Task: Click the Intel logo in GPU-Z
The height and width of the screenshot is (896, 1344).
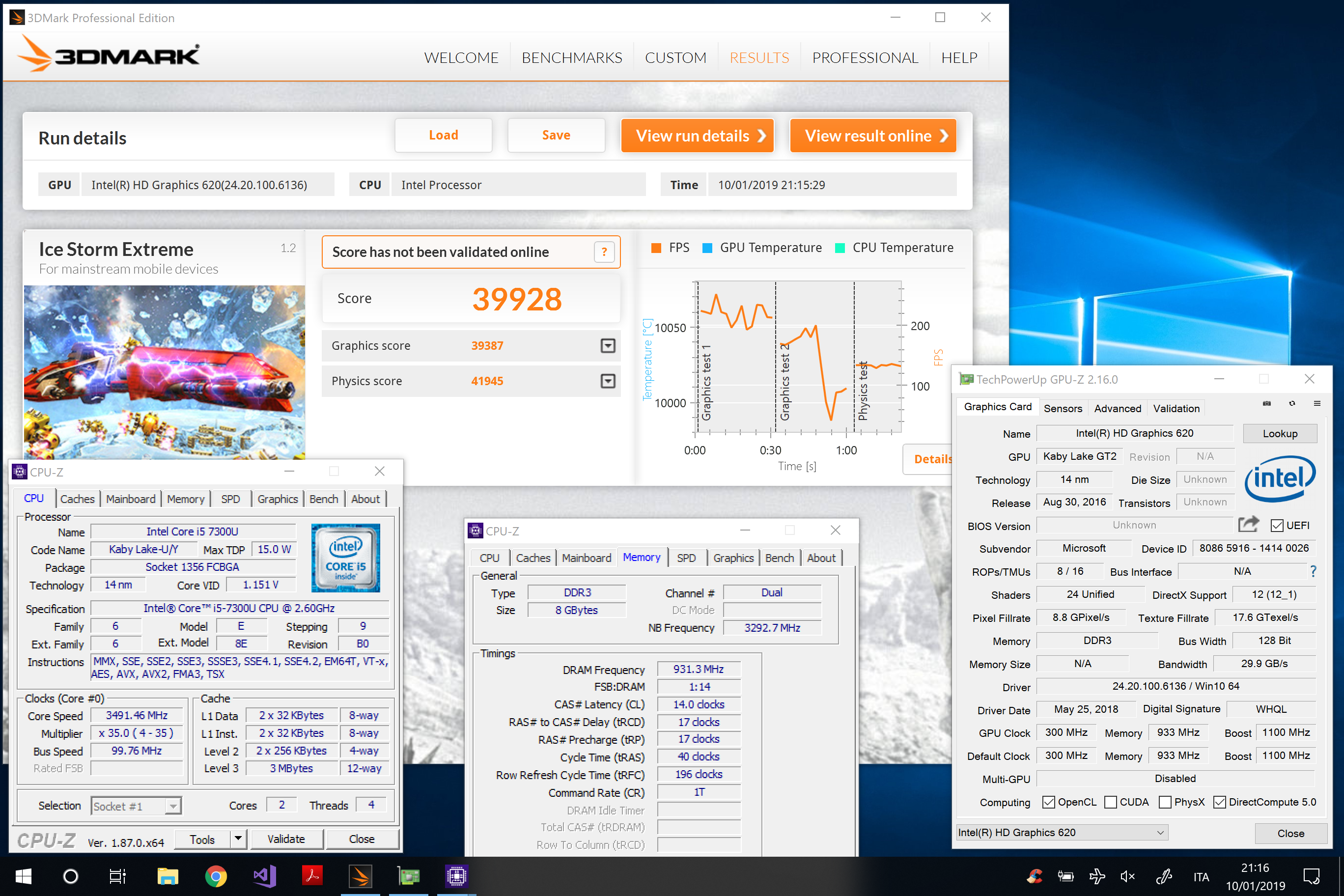Action: [1280, 478]
